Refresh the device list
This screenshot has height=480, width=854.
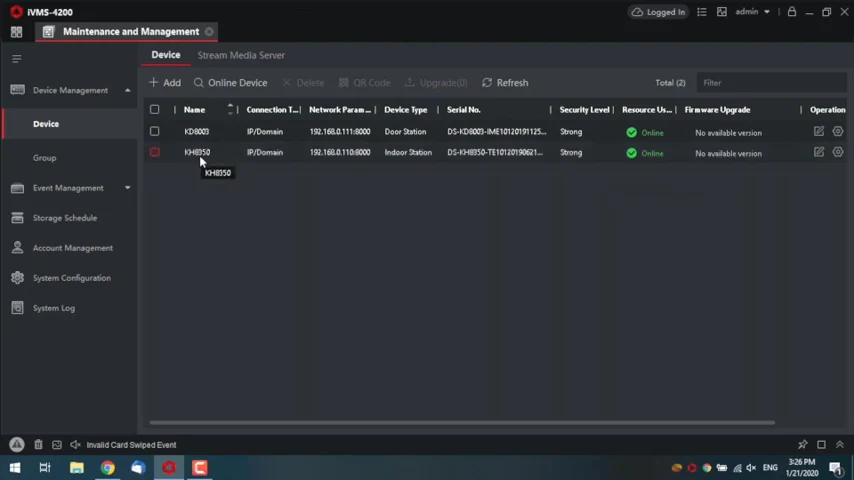tap(505, 83)
